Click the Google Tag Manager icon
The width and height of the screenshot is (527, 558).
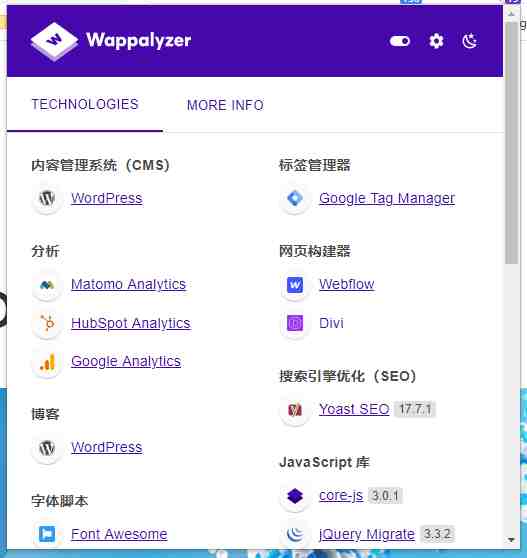pyautogui.click(x=295, y=198)
